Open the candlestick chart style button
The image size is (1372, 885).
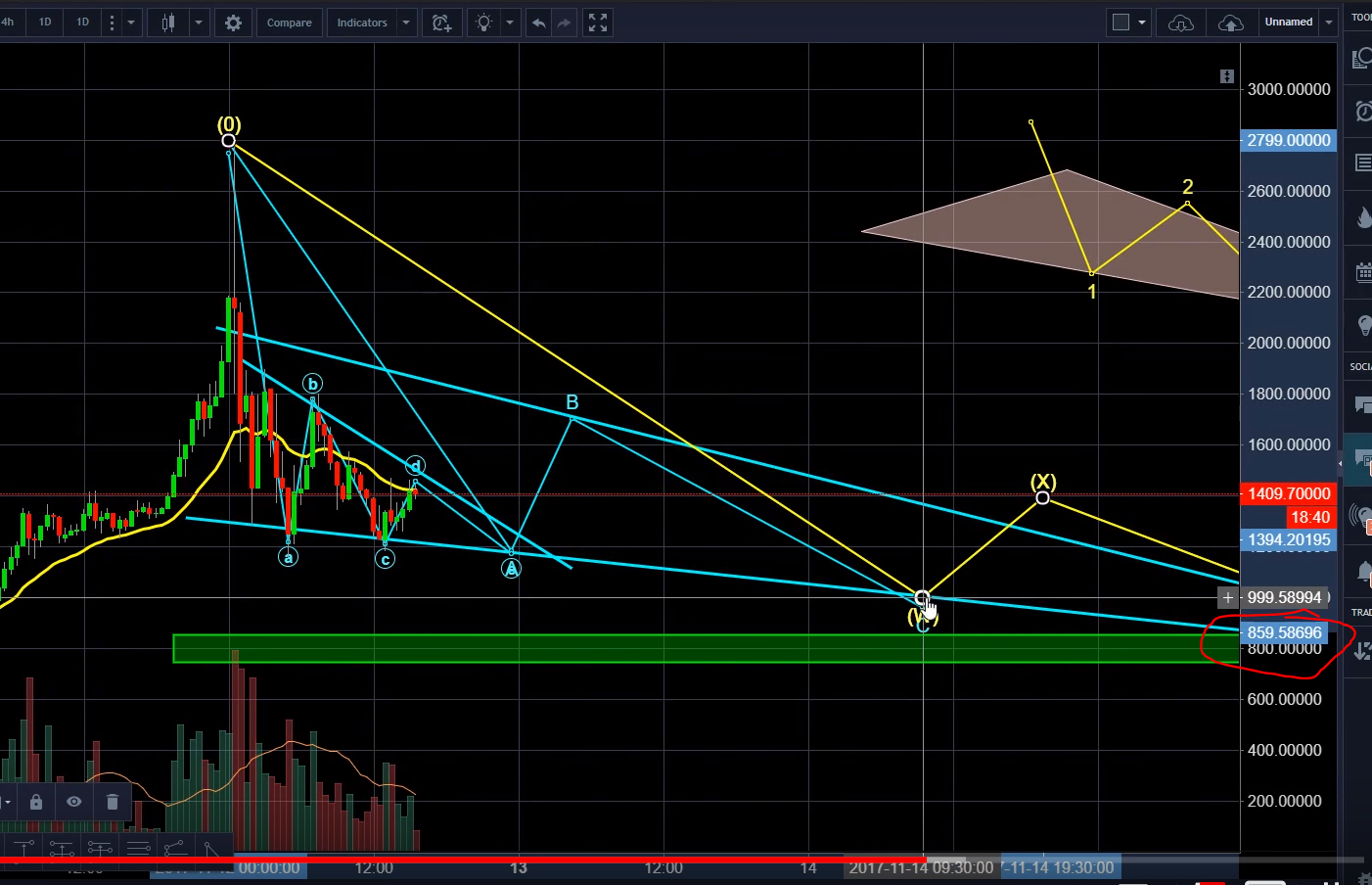point(168,23)
